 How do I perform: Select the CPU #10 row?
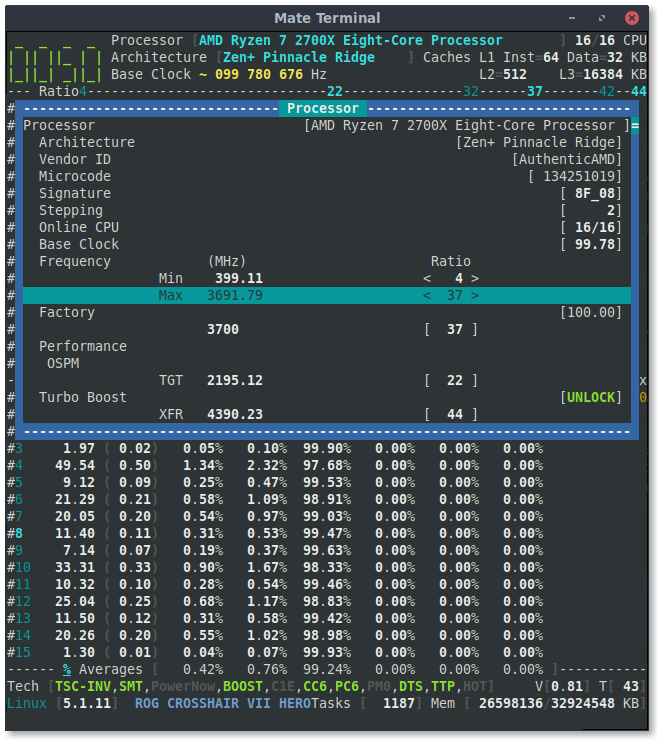point(275,567)
